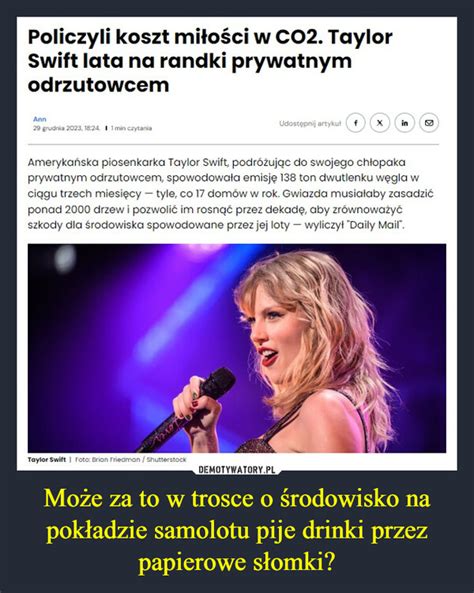474x593 pixels.
Task: Click the word 'odrzutowcem' in the headline
Action: coord(99,85)
